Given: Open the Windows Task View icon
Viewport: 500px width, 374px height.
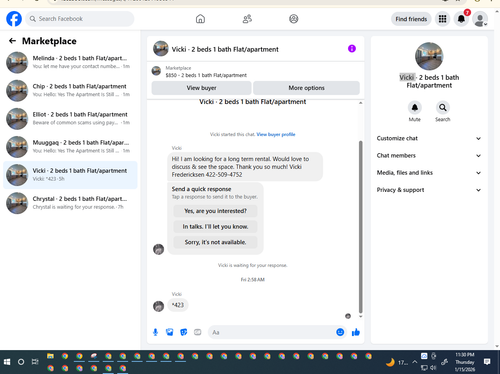Looking at the screenshot, I should coord(35,362).
